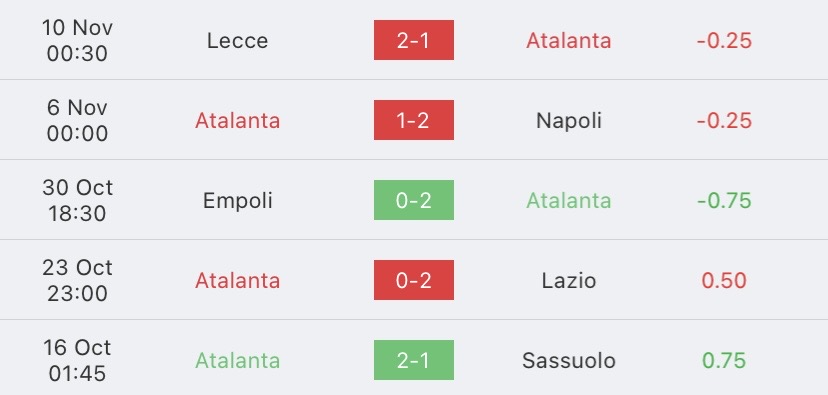Image resolution: width=828 pixels, height=395 pixels.
Task: Click the -0.75 handicap value
Action: [724, 201]
